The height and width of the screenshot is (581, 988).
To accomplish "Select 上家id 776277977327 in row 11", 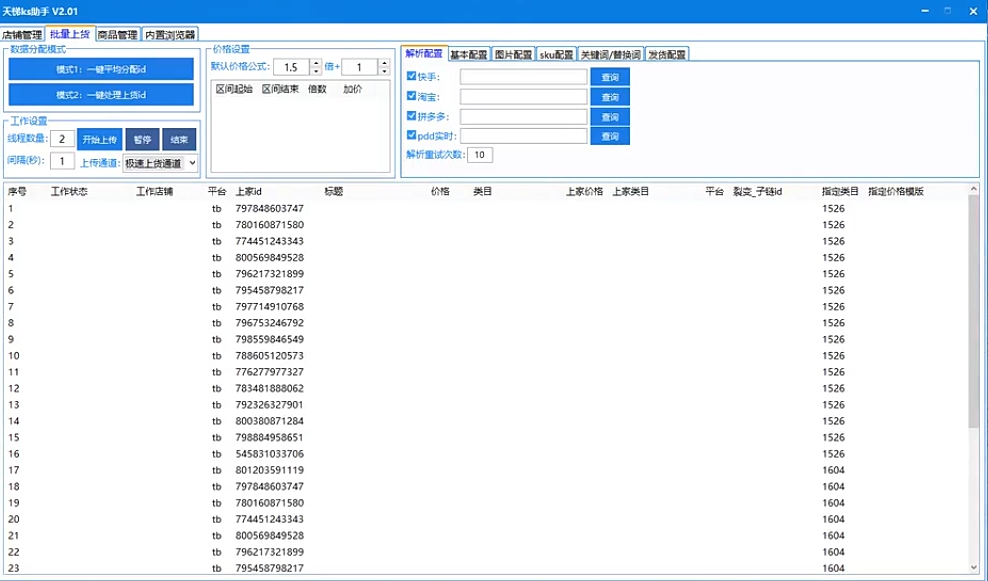I will coord(270,372).
